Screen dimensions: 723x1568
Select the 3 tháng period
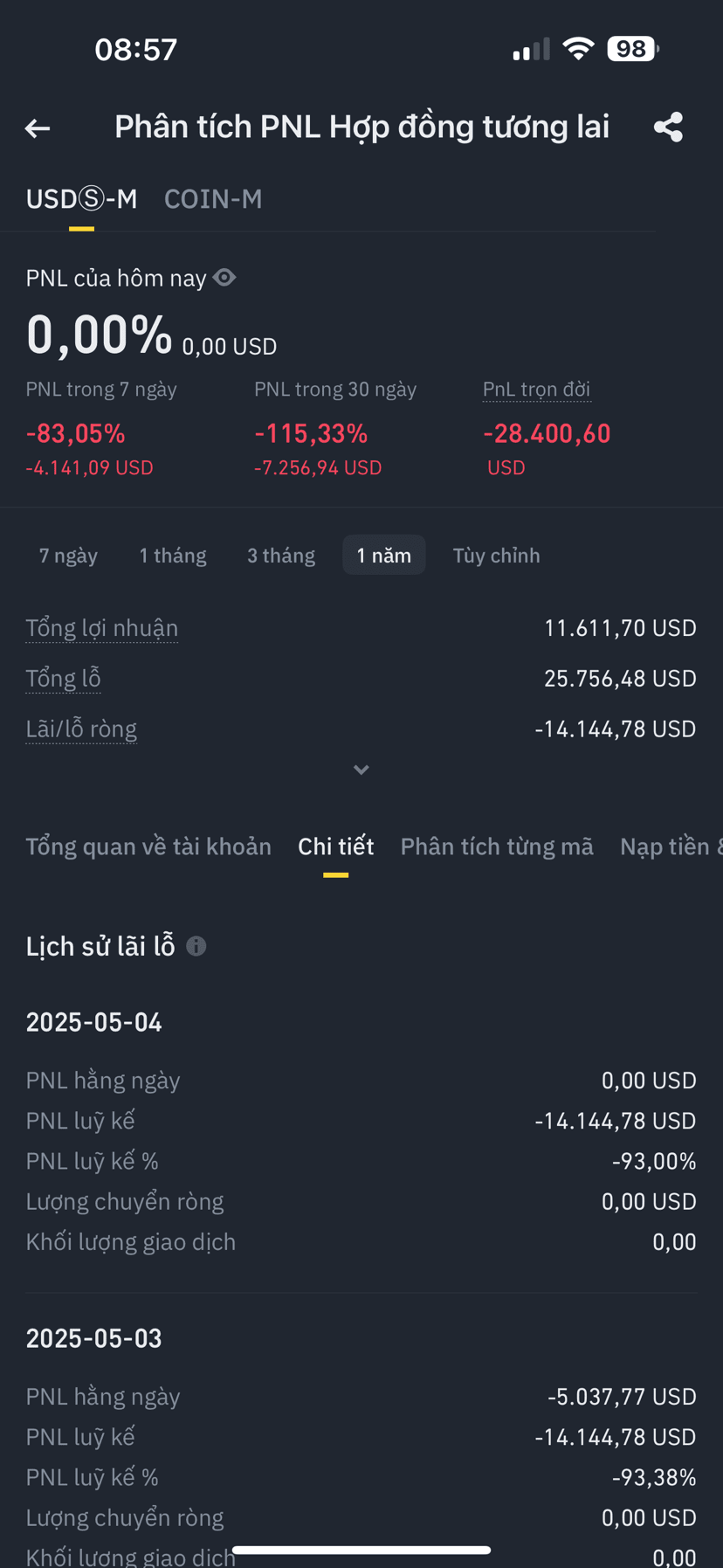coord(281,556)
